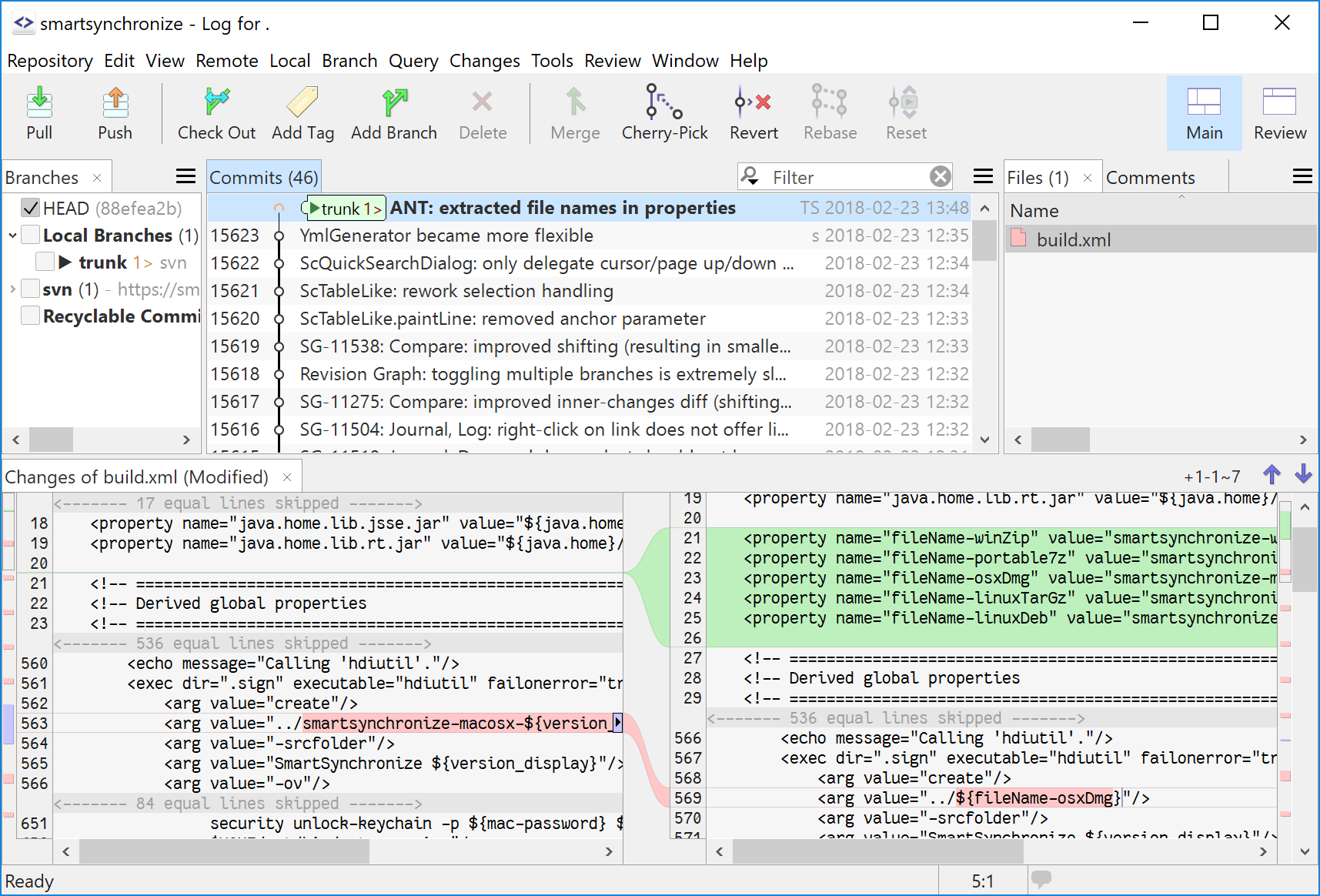Switch to the Main perspective
The image size is (1320, 896).
1205,113
